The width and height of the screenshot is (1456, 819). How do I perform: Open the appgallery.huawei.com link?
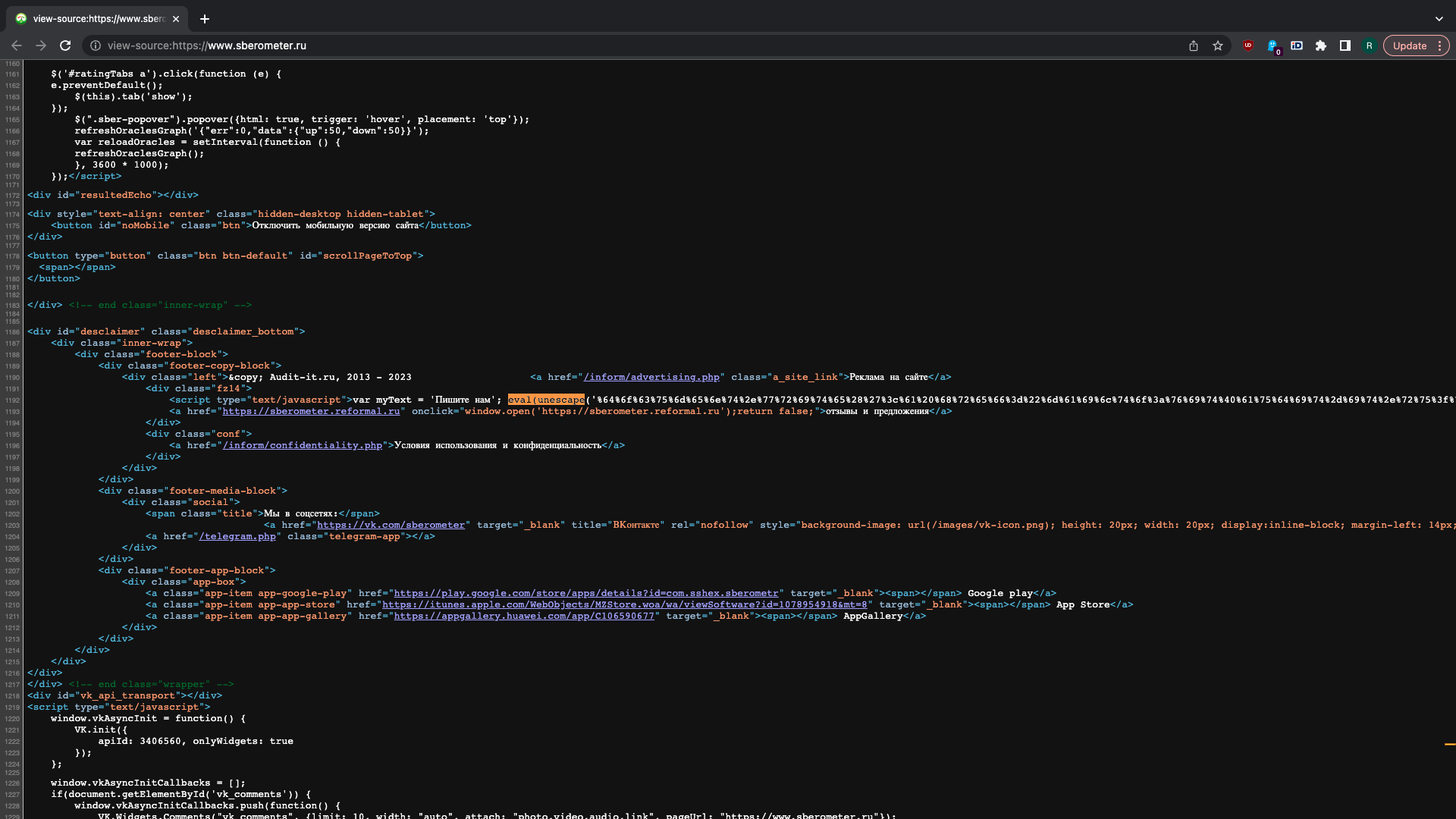click(x=524, y=616)
